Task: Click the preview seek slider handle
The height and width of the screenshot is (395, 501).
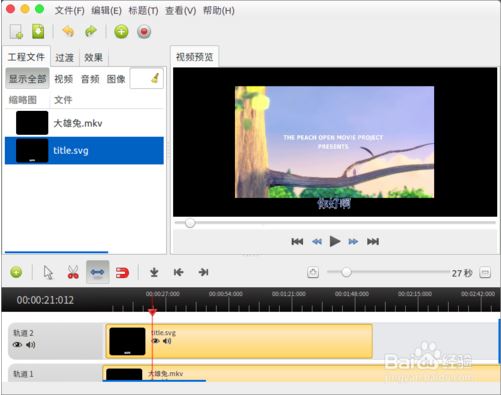Action: pos(190,223)
